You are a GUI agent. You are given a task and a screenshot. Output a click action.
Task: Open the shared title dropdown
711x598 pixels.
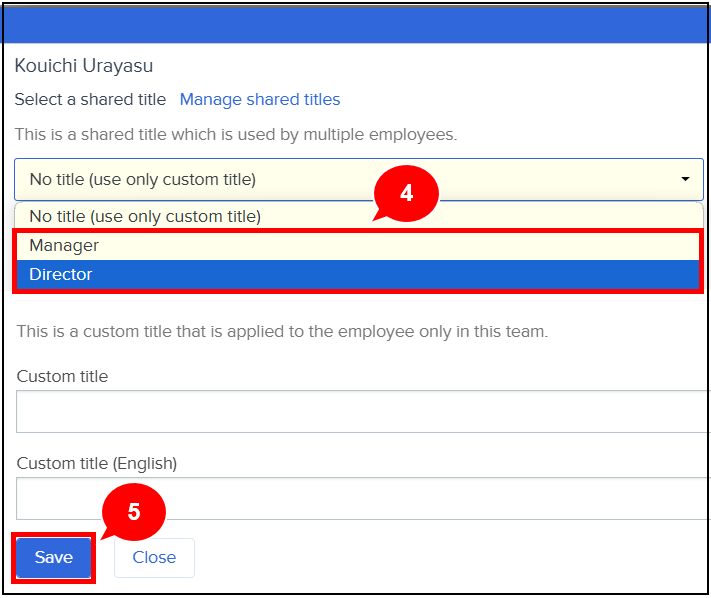(x=359, y=180)
